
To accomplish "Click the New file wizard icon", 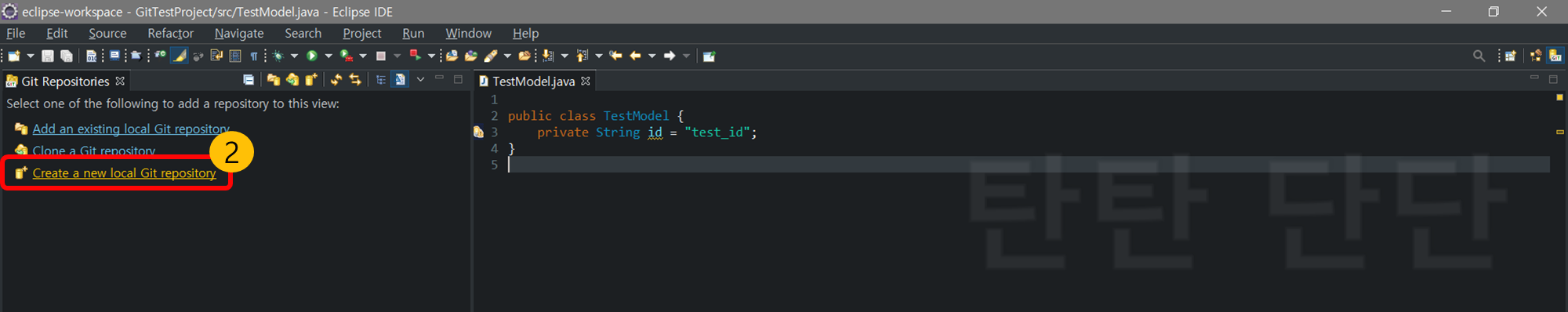I will point(14,56).
